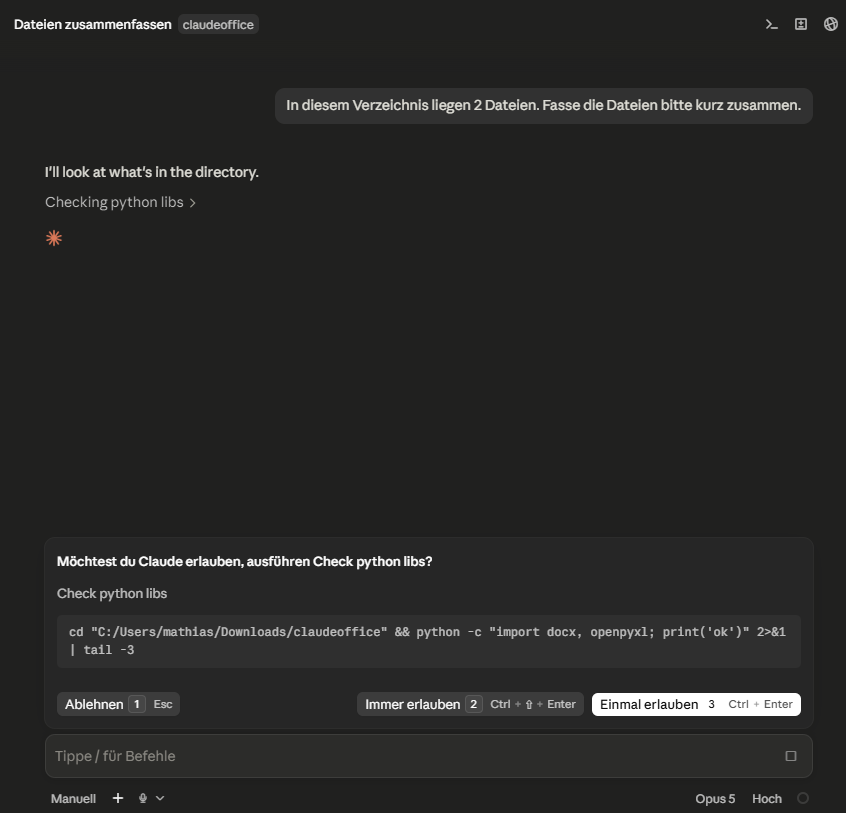Click the microphone icon
The width and height of the screenshot is (846, 813).
point(143,798)
